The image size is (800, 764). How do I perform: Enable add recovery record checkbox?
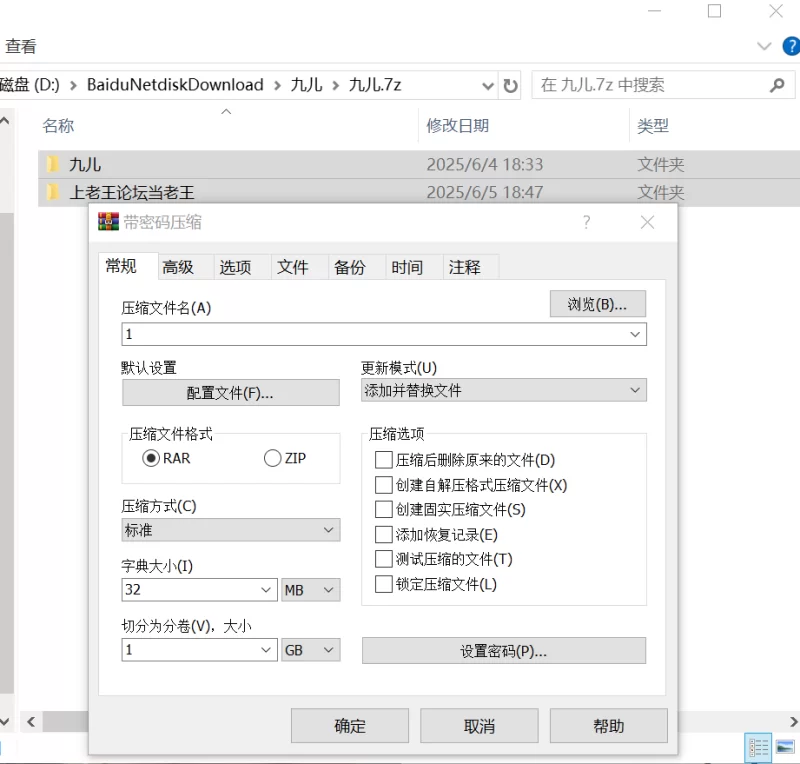(x=383, y=534)
